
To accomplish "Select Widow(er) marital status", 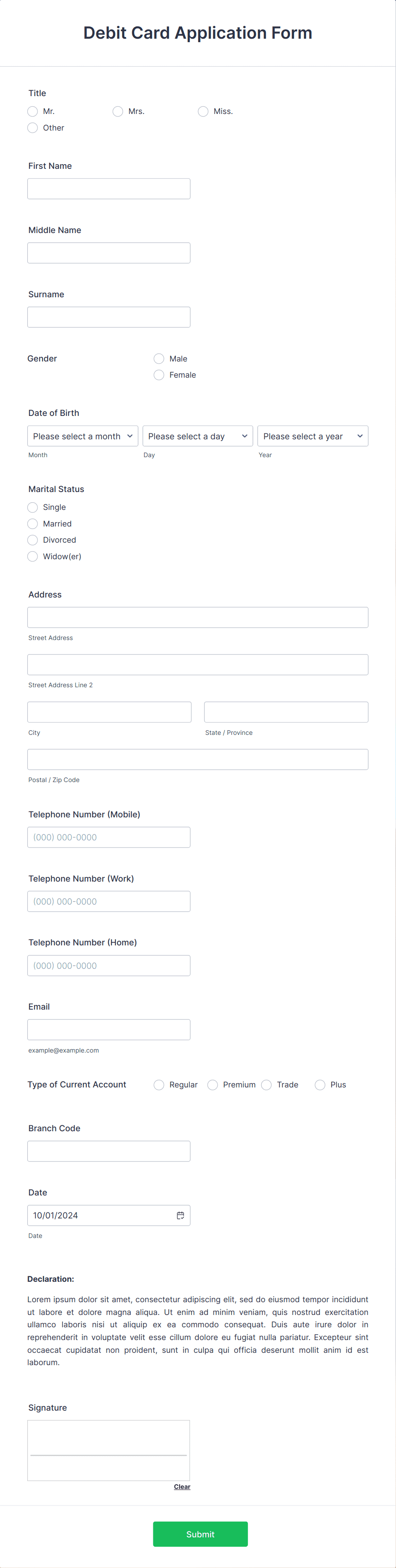I will (x=32, y=556).
